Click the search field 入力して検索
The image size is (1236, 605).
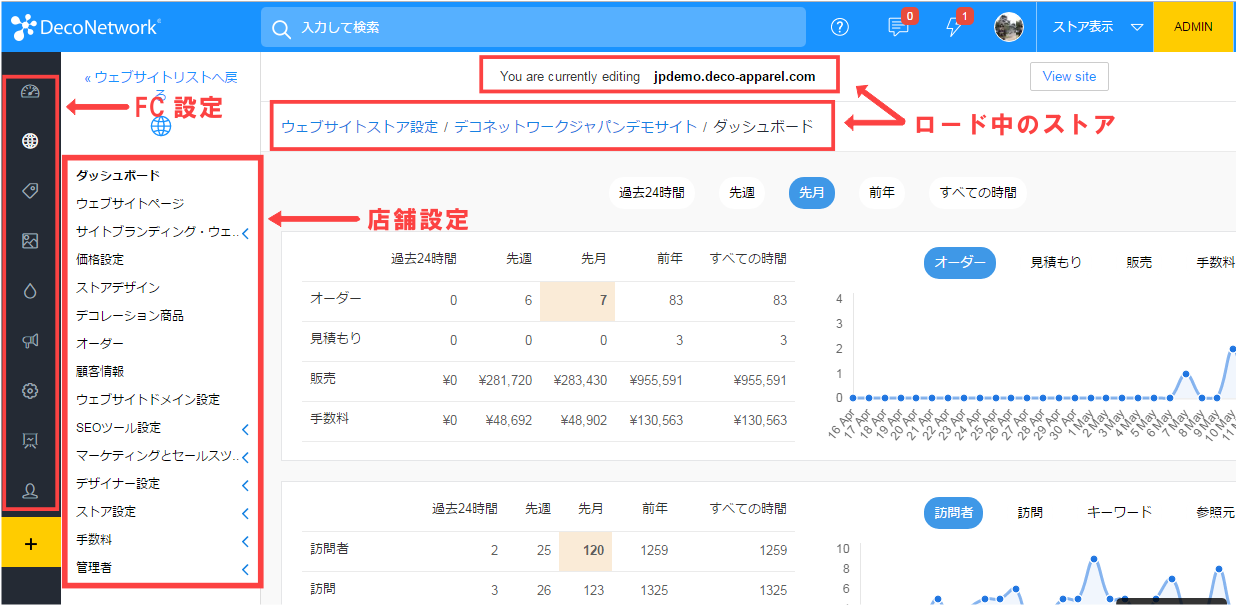click(533, 27)
